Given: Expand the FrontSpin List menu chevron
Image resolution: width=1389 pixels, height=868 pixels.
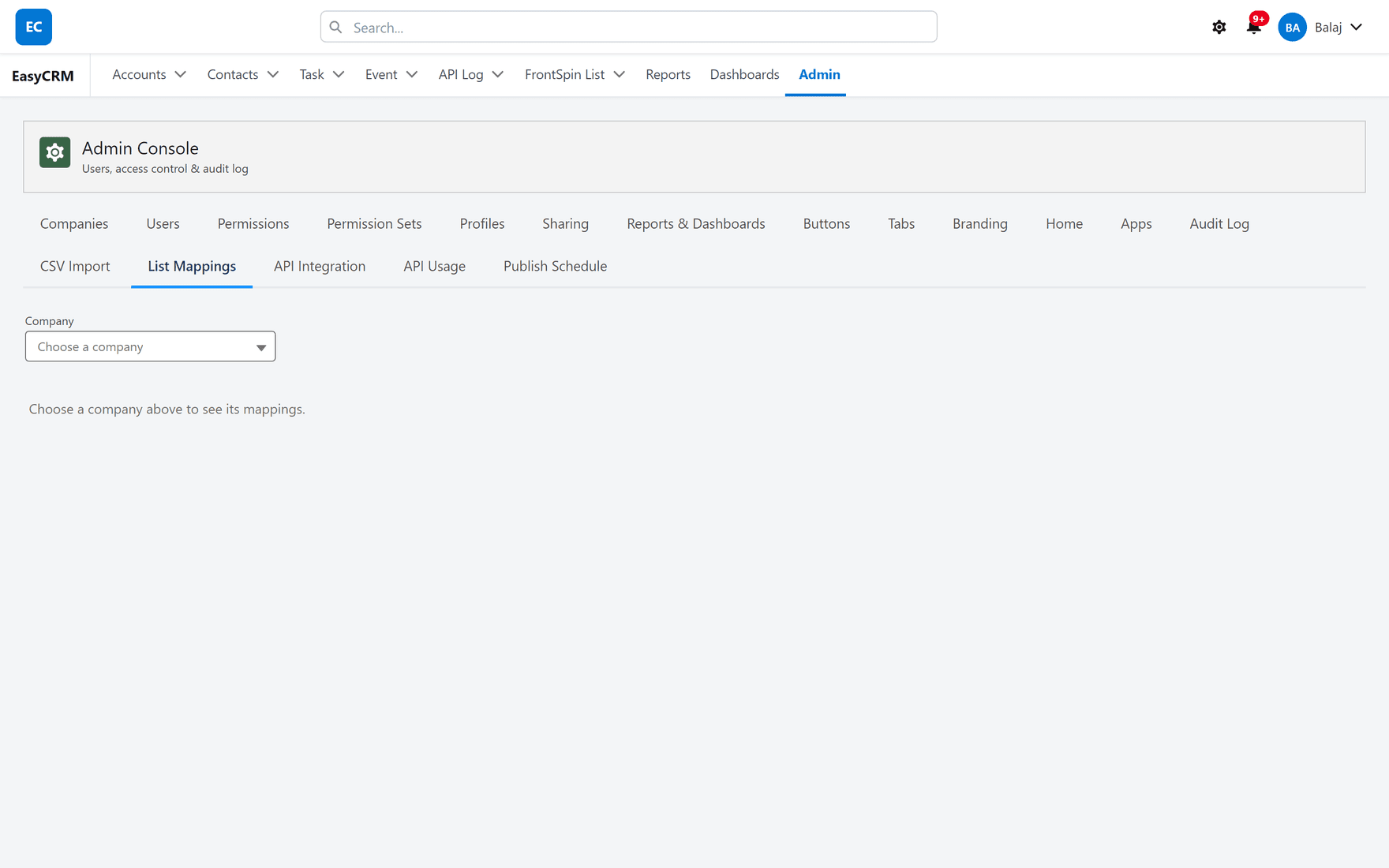Looking at the screenshot, I should (x=620, y=74).
